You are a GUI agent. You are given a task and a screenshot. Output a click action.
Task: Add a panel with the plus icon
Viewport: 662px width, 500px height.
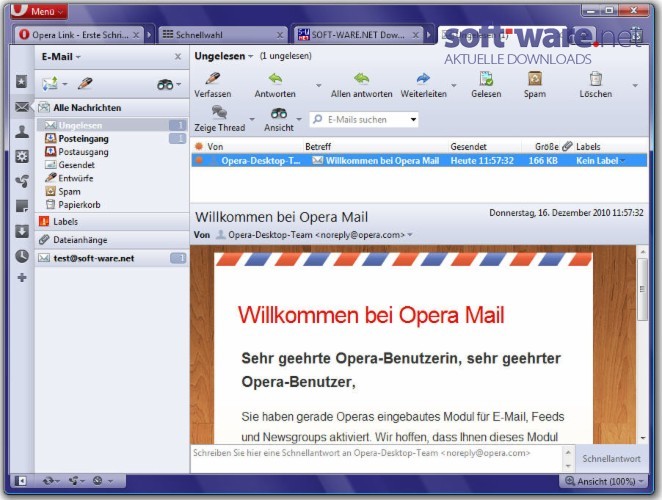[x=22, y=277]
